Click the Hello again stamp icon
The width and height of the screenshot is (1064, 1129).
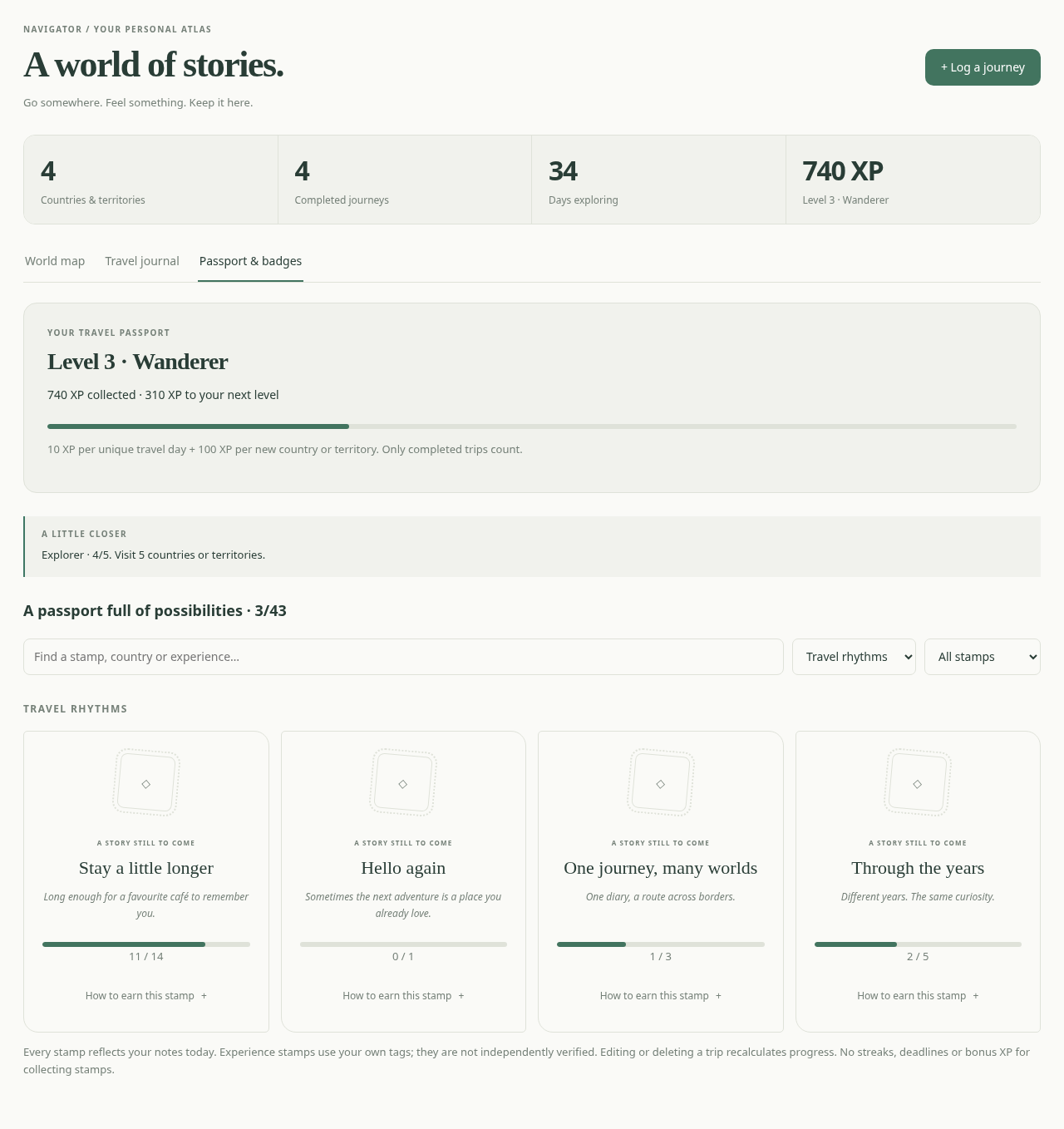tap(403, 782)
